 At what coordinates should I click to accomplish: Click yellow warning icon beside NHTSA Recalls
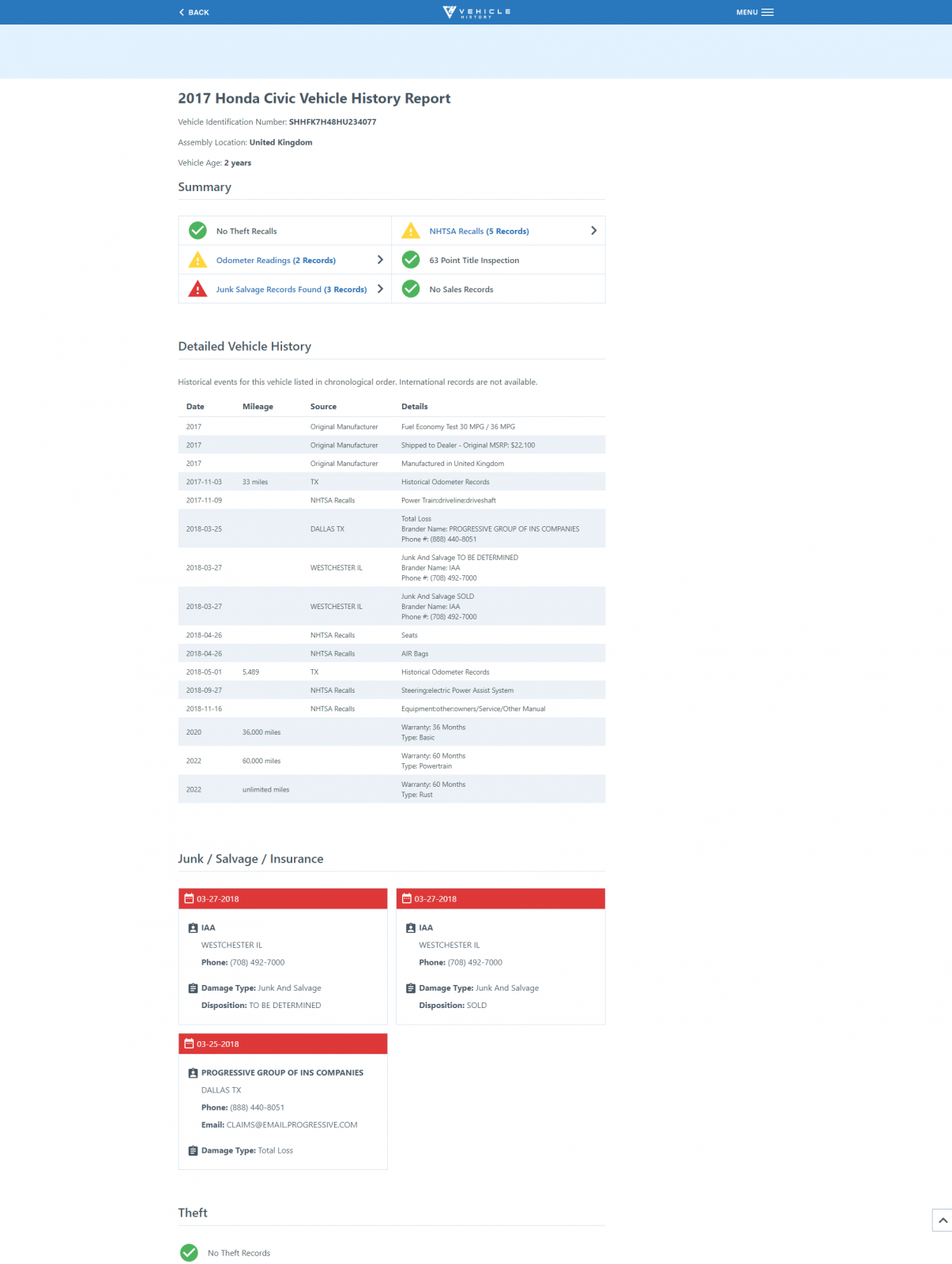pos(411,231)
